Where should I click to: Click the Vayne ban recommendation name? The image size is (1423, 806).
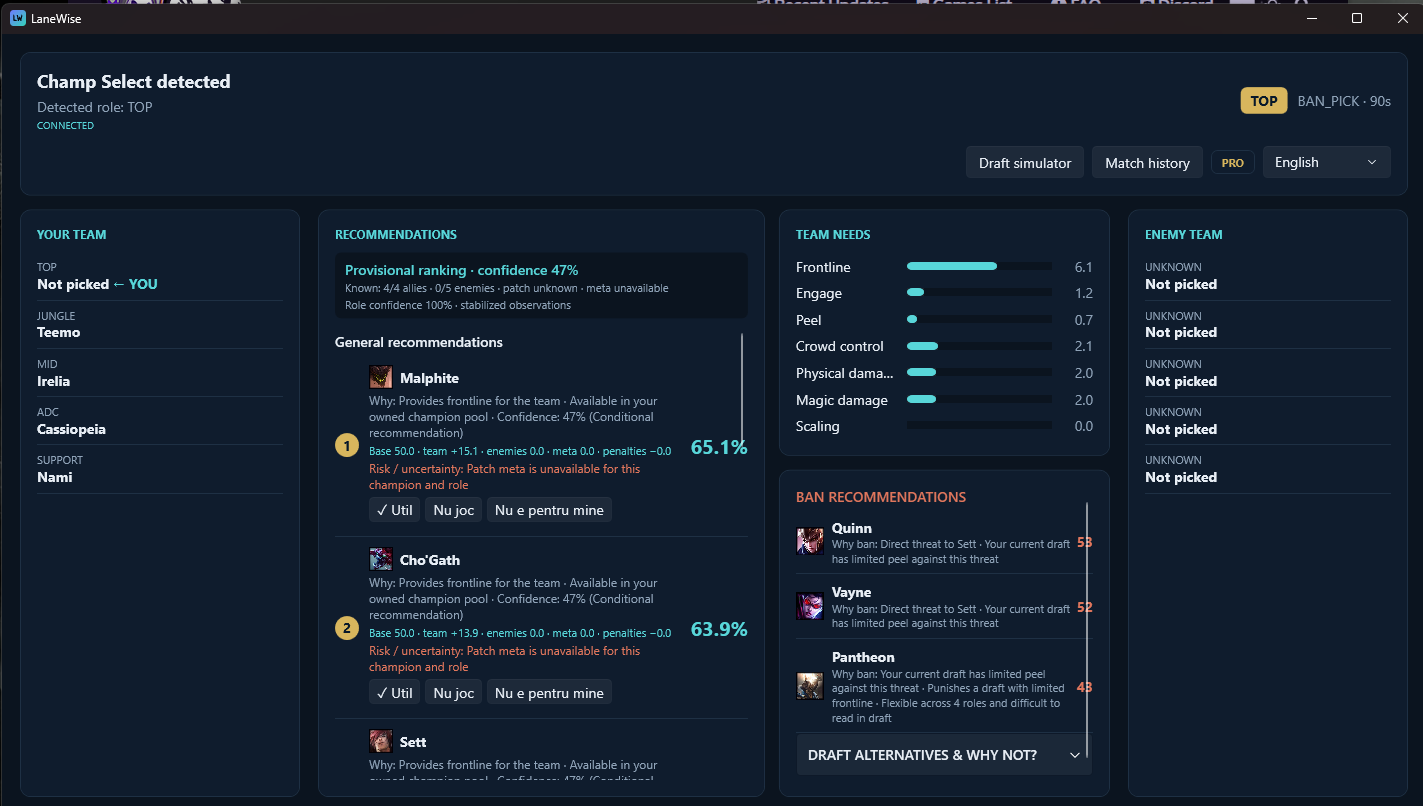click(852, 592)
